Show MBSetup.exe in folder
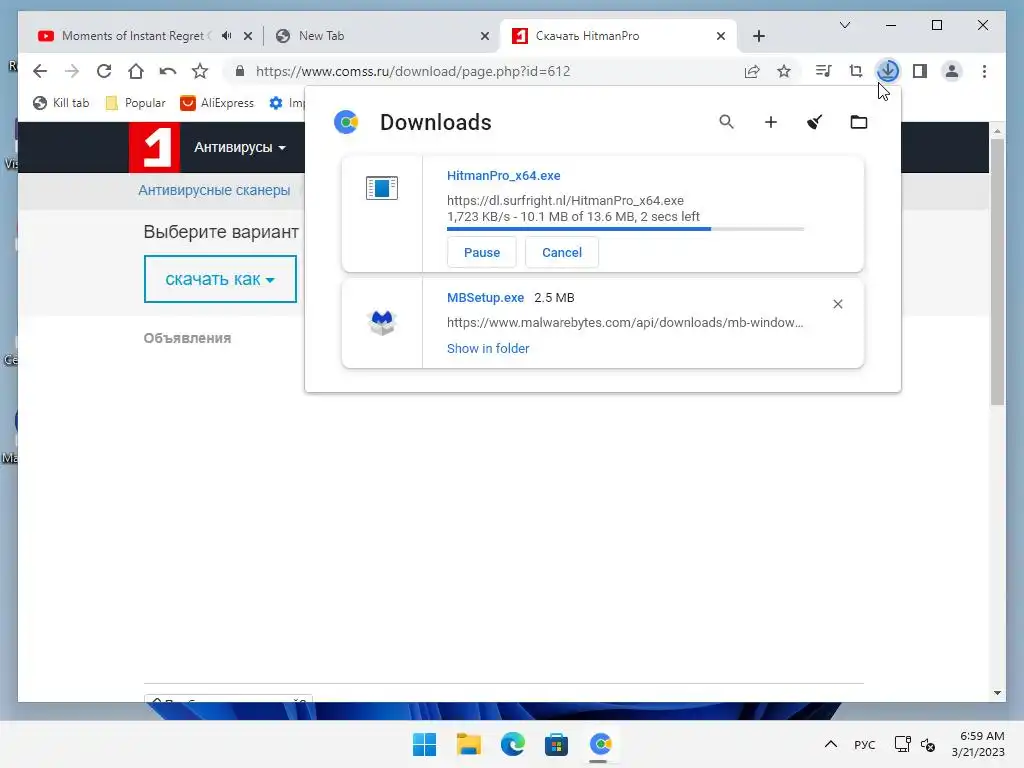 point(488,349)
